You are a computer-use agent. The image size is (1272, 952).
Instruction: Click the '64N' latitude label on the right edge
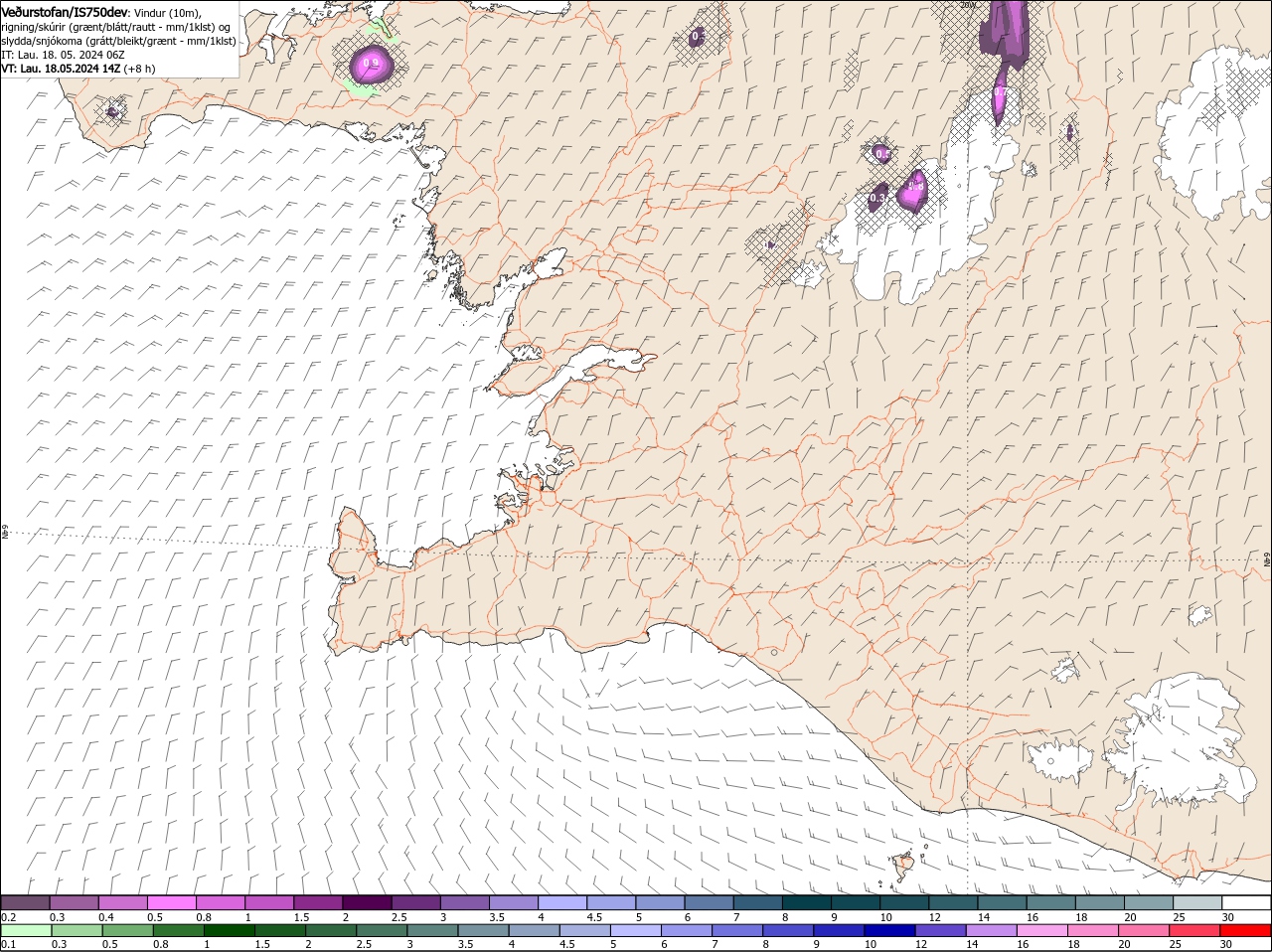[x=1266, y=560]
